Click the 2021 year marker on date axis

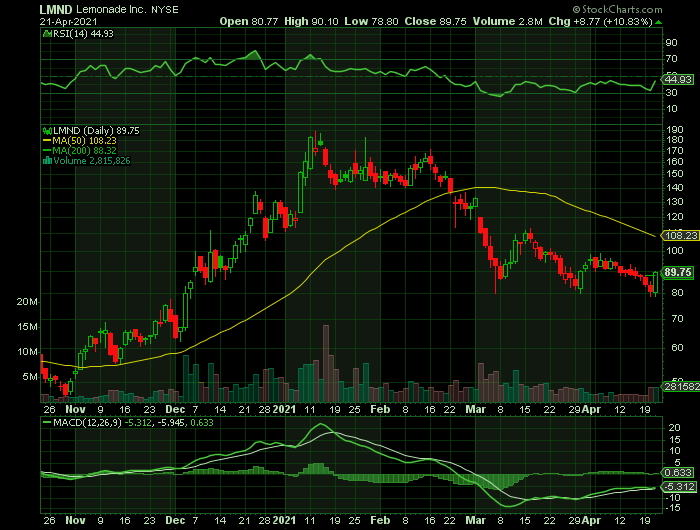pyautogui.click(x=285, y=410)
